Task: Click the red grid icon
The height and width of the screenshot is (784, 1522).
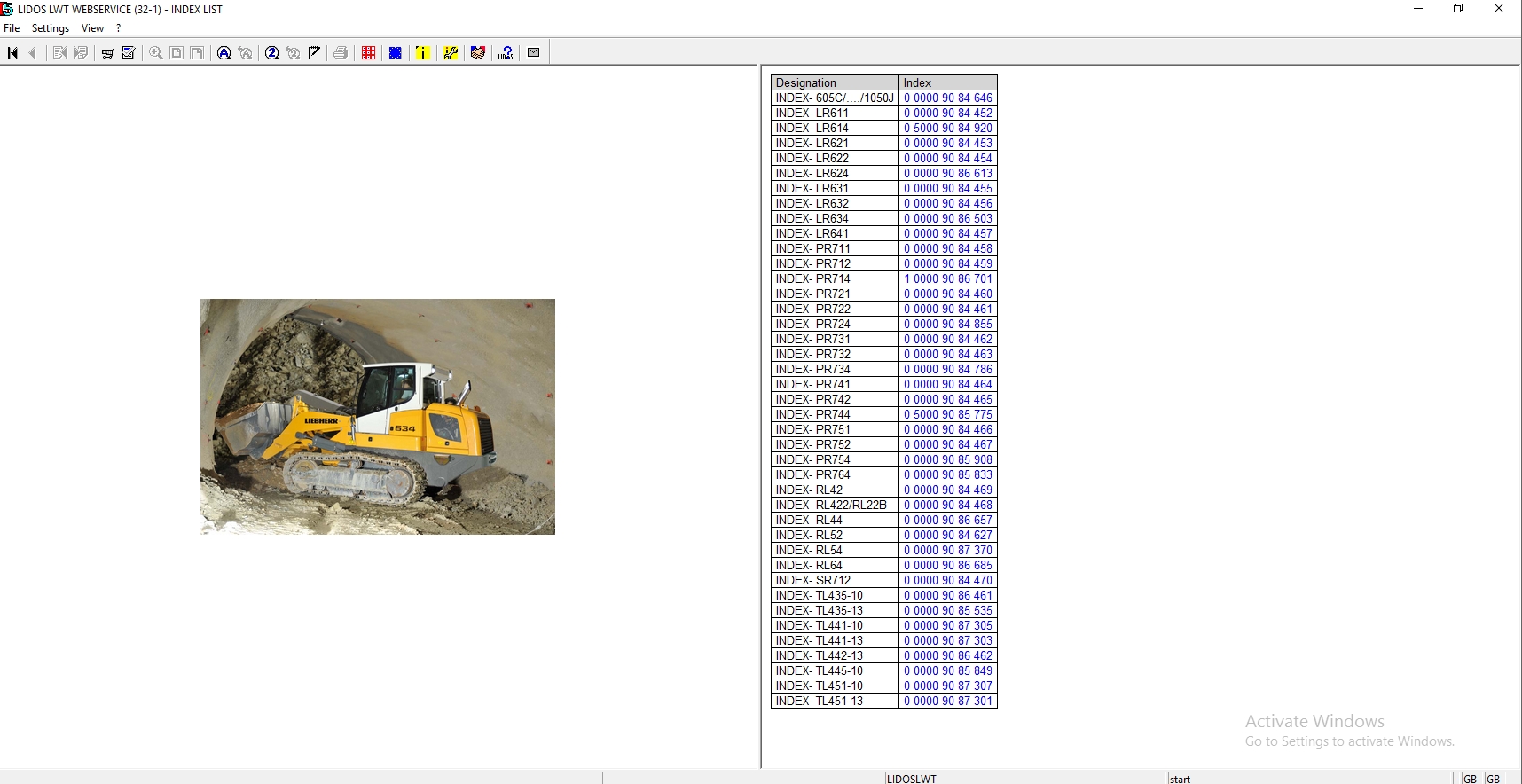Action: [369, 53]
